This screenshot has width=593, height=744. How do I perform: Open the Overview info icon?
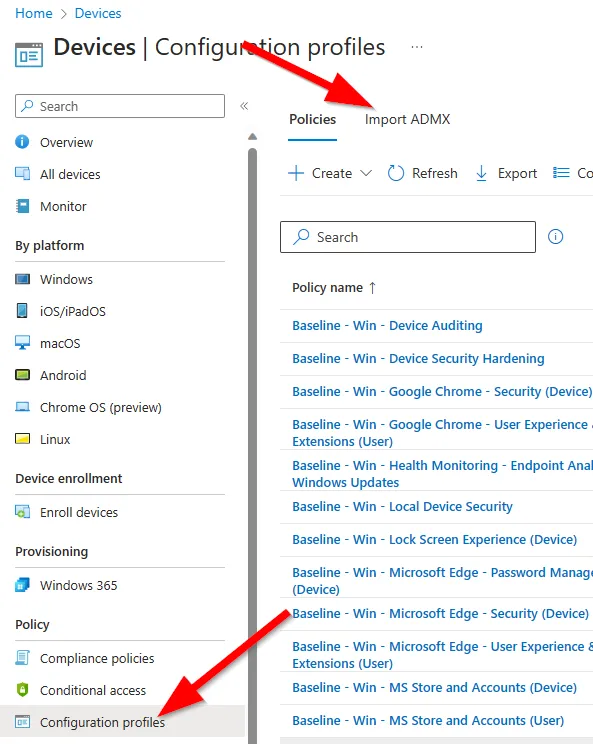tap(22, 142)
